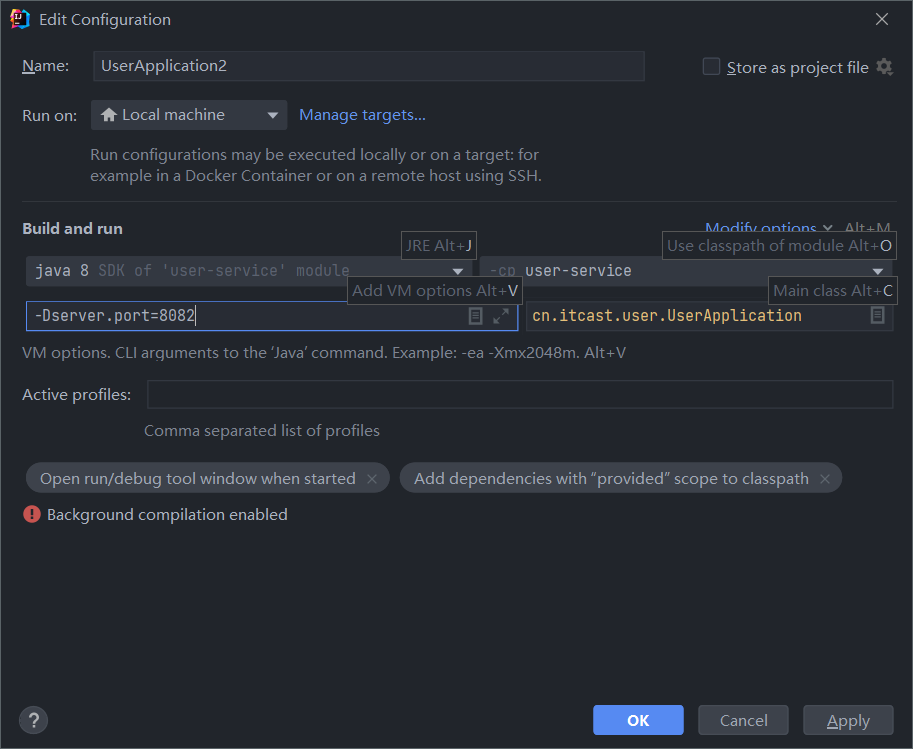Click the Main class browse icon
The width and height of the screenshot is (913, 749).
877,315
